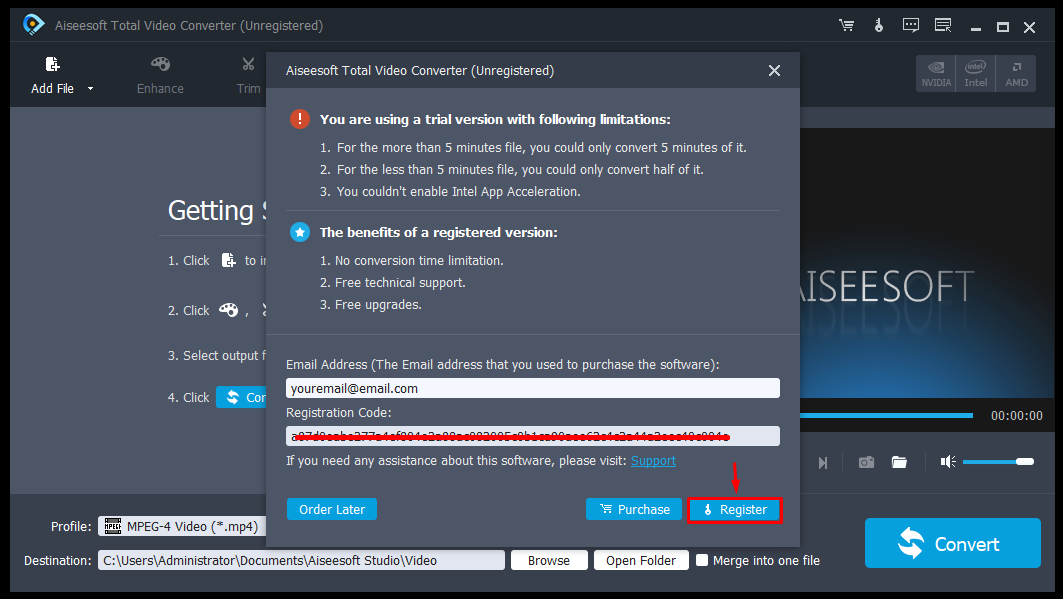Close the registration dialog
The width and height of the screenshot is (1063, 599).
pyautogui.click(x=774, y=71)
